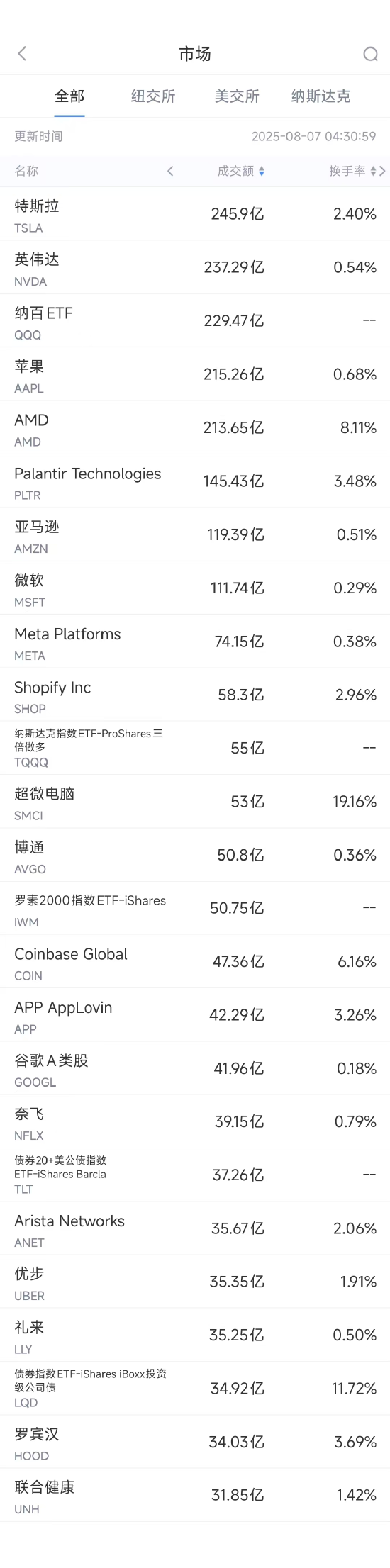Viewport: 390px width, 1568px height.
Task: Open the search magnifier icon
Action: click(x=370, y=54)
